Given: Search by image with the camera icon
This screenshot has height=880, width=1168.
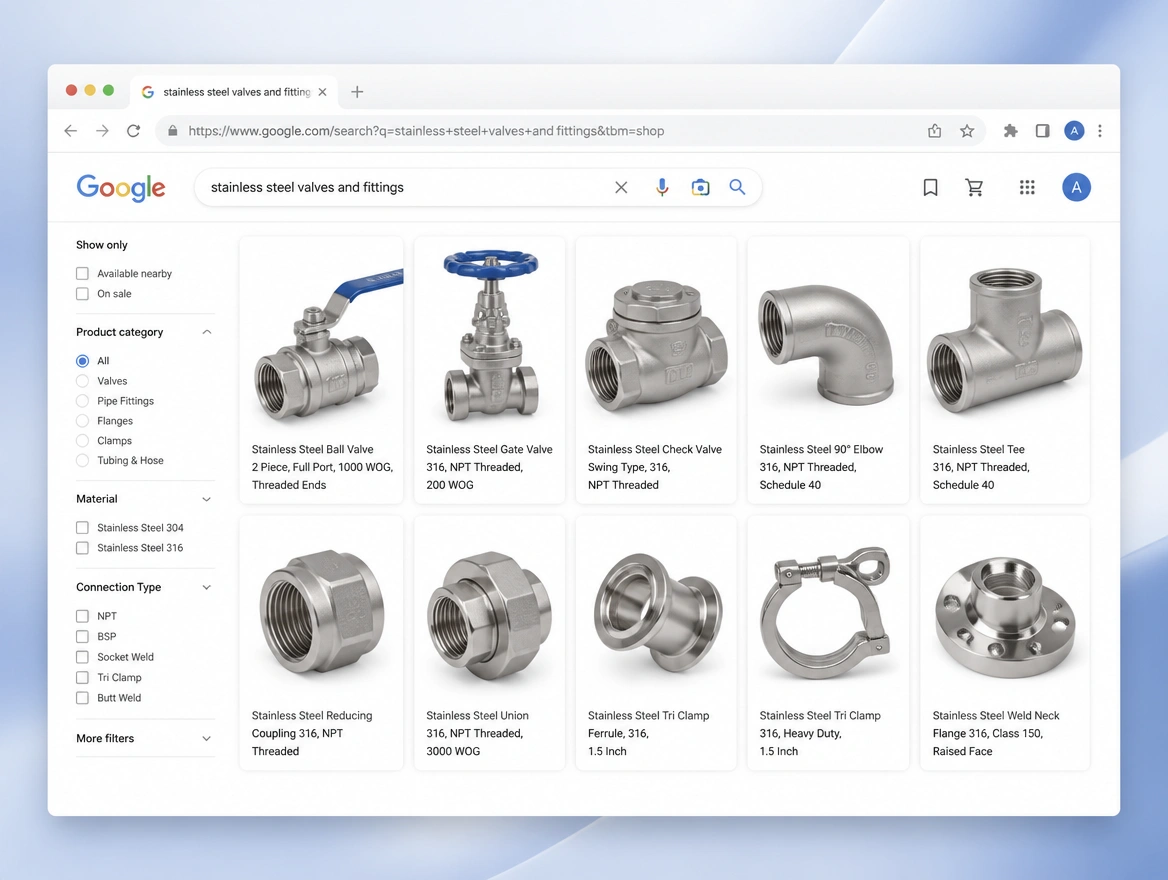Looking at the screenshot, I should [x=700, y=188].
